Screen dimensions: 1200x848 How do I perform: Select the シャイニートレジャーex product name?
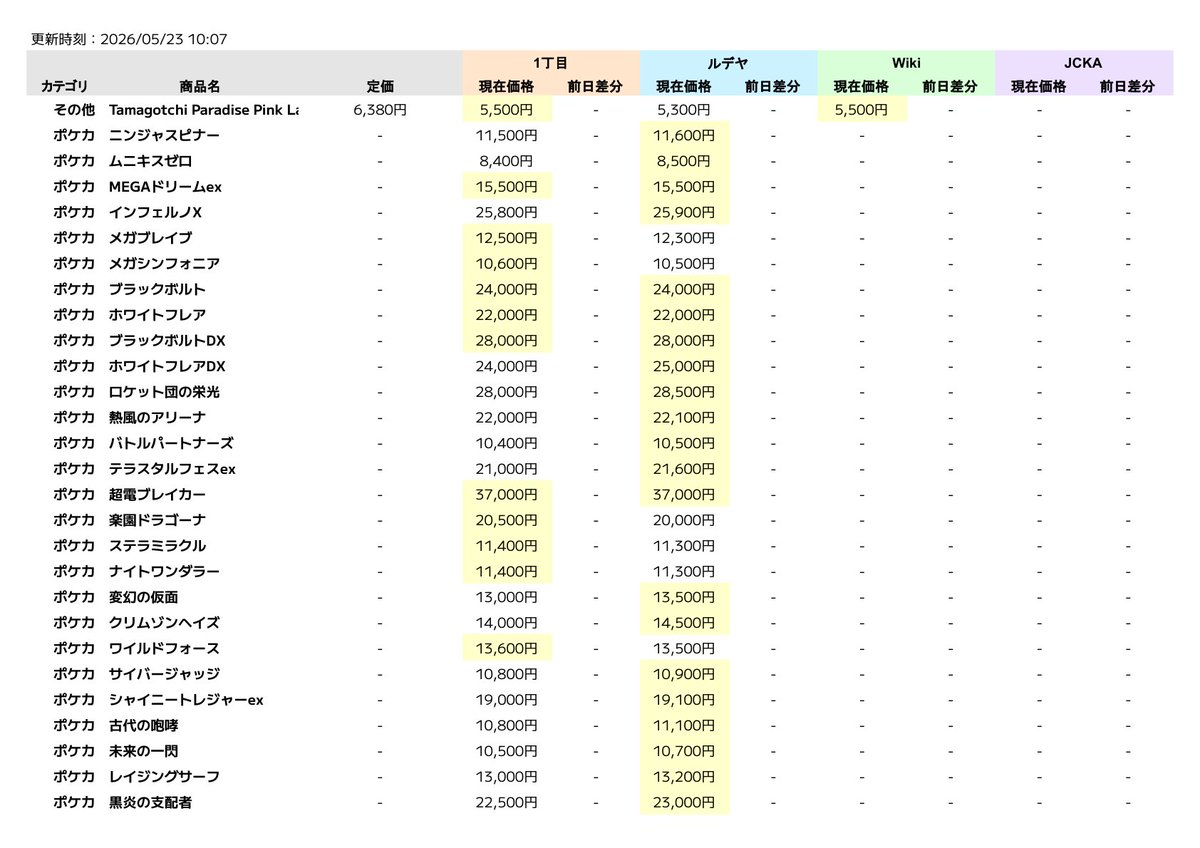coord(186,700)
